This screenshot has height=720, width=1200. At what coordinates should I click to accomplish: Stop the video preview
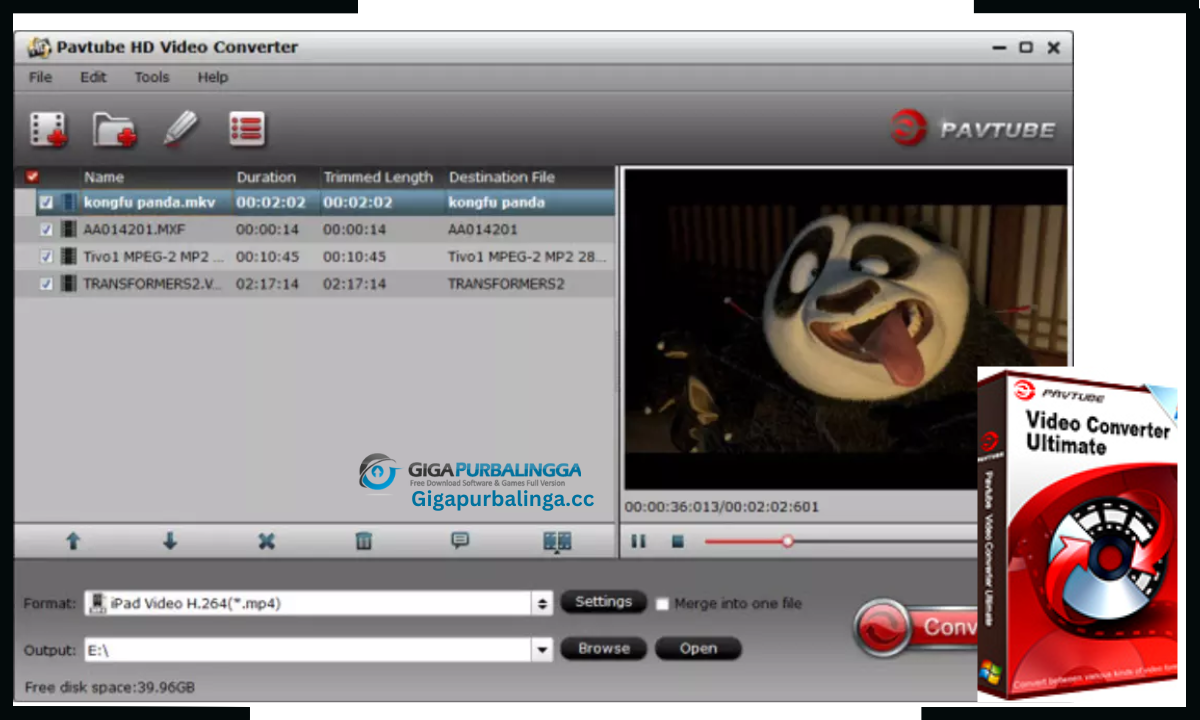coord(677,541)
